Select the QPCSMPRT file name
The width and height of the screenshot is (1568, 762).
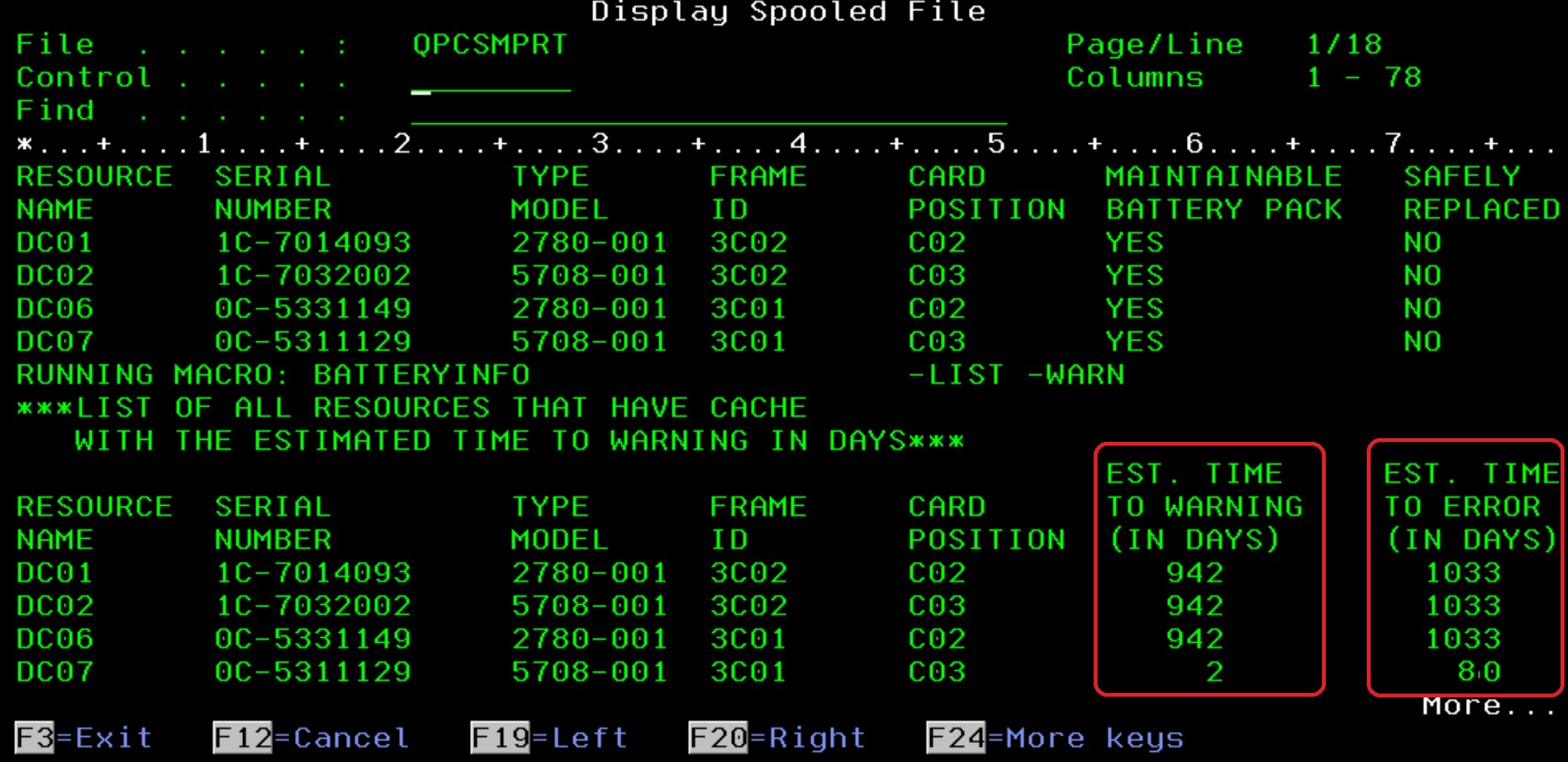(490, 45)
